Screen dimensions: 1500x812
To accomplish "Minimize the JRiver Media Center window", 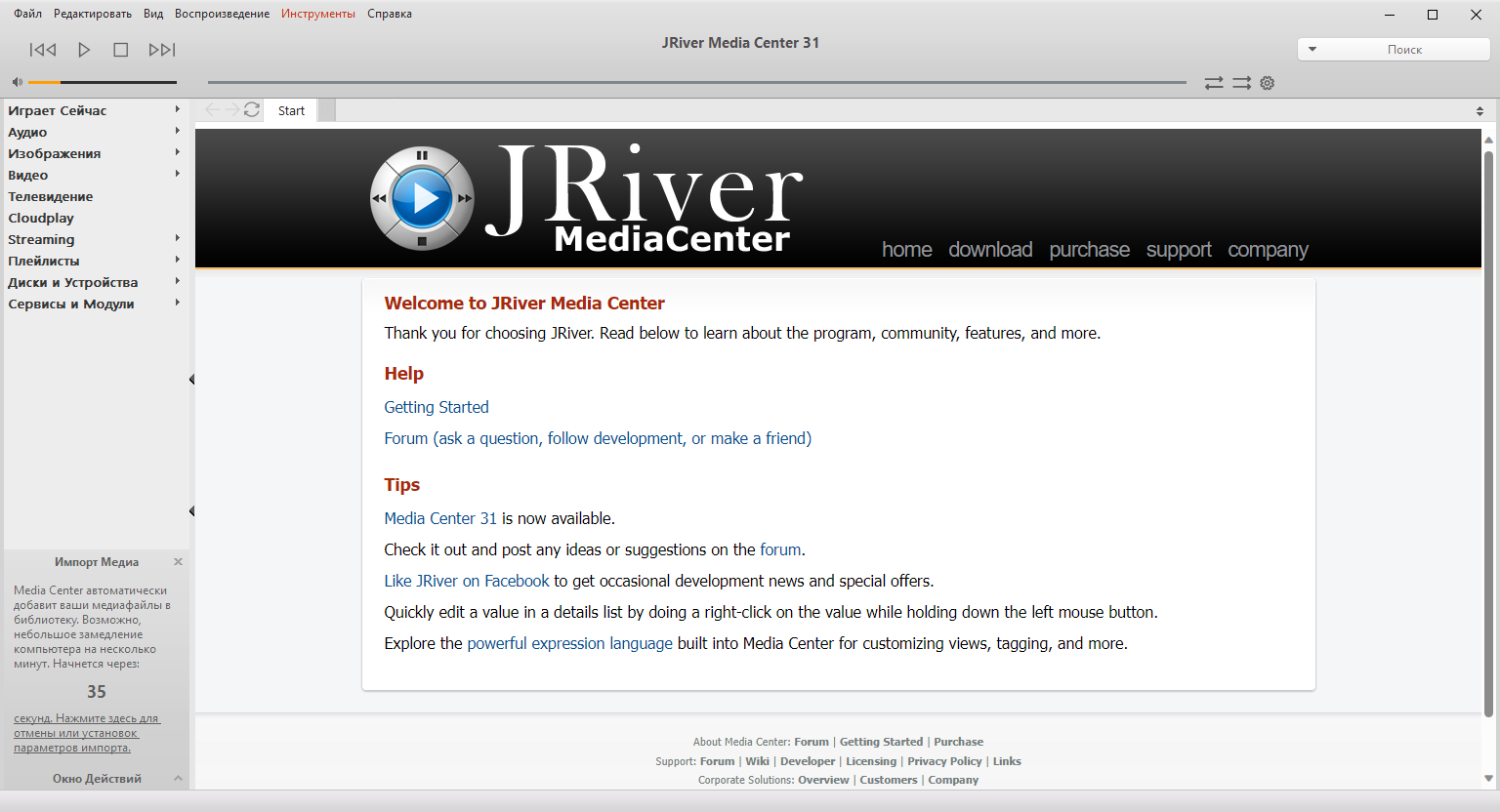I will click(x=1389, y=15).
